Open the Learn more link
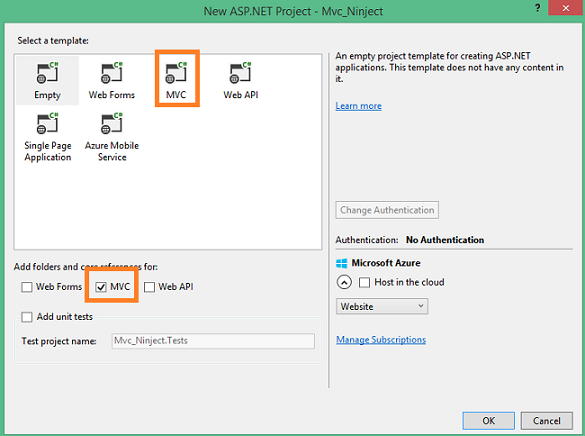The height and width of the screenshot is (436, 585). 358,106
